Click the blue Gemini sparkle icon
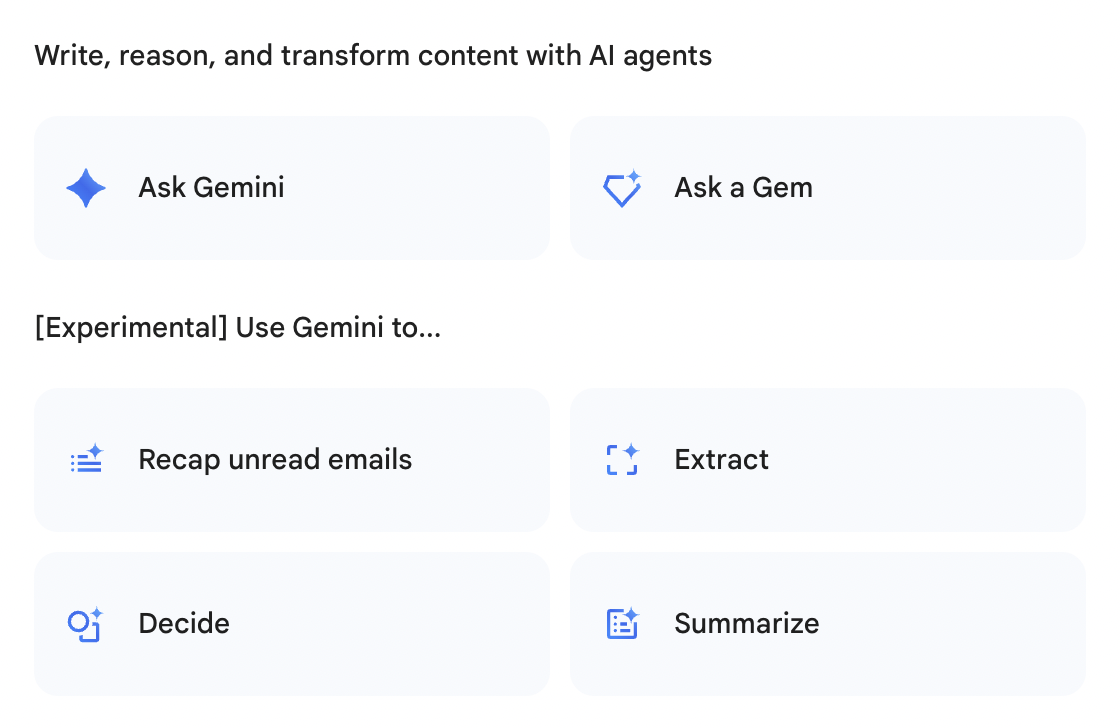Screen dimensions: 1120x728 coord(86,188)
